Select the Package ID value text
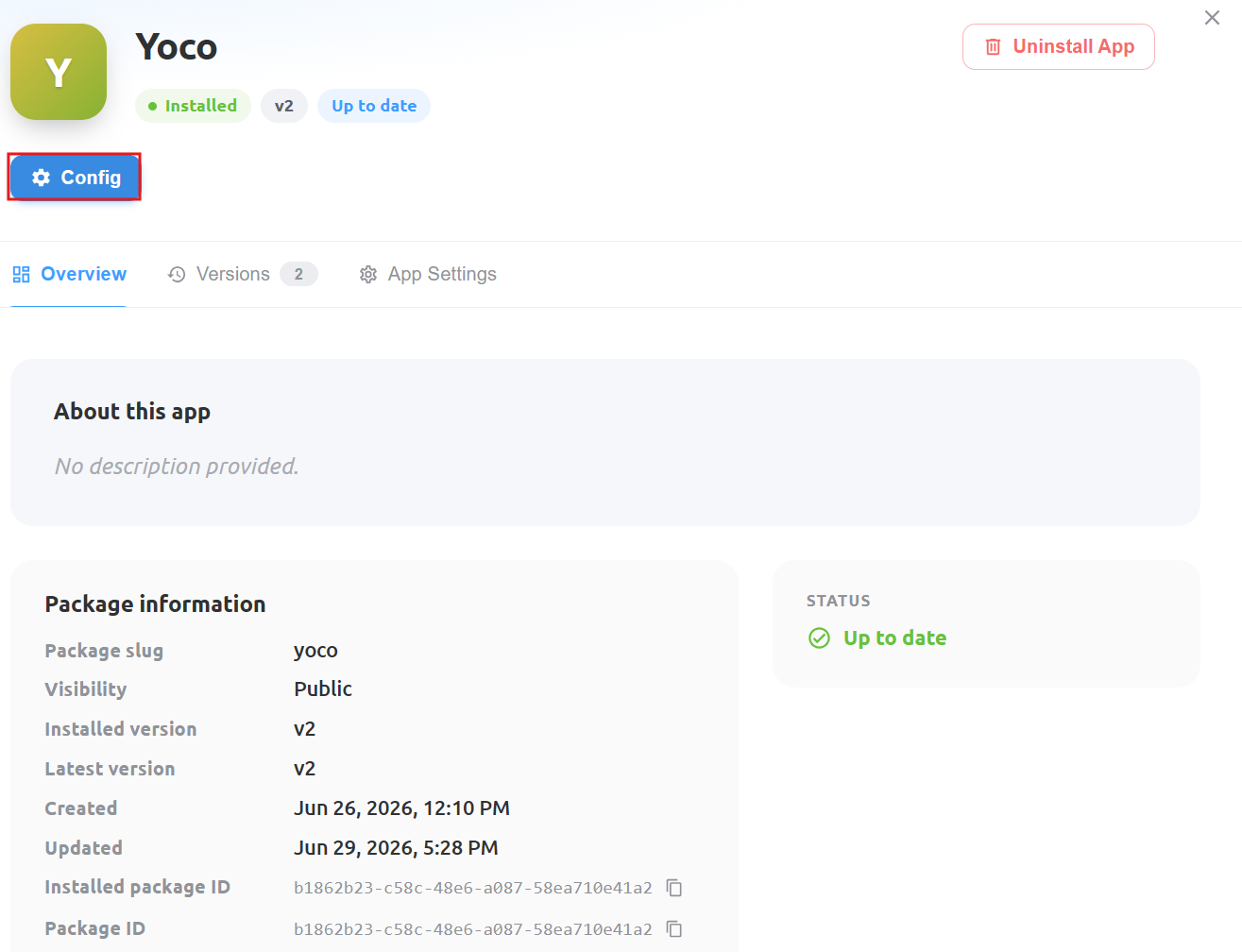The image size is (1242, 952). click(473, 929)
